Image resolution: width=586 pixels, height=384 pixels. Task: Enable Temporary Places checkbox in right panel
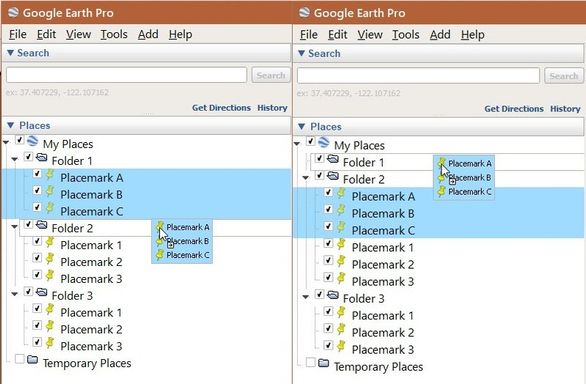310,362
